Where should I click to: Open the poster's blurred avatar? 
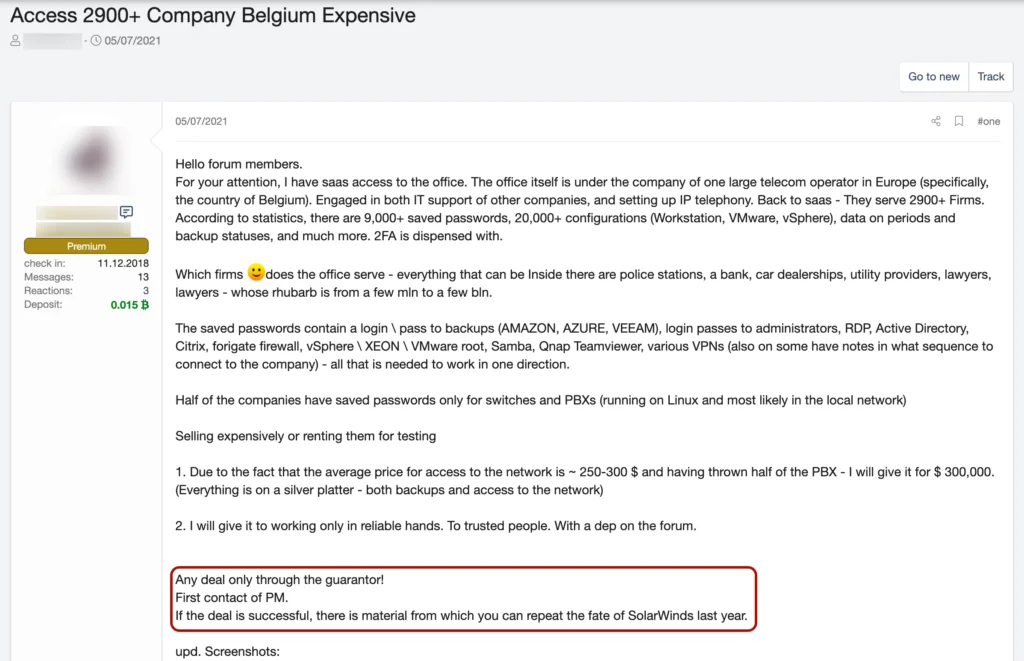click(86, 159)
